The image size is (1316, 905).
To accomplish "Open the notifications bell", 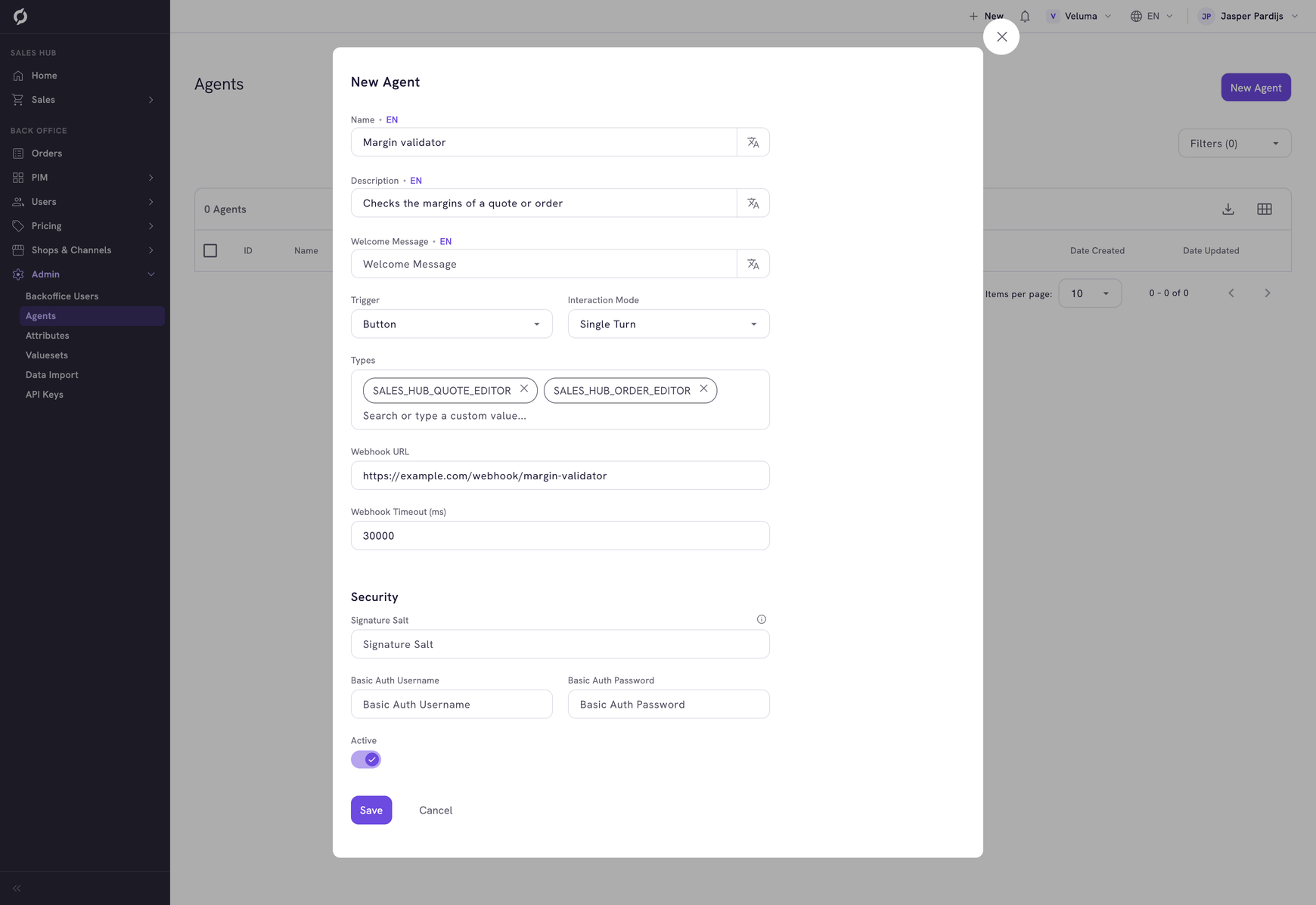I will click(x=1025, y=16).
